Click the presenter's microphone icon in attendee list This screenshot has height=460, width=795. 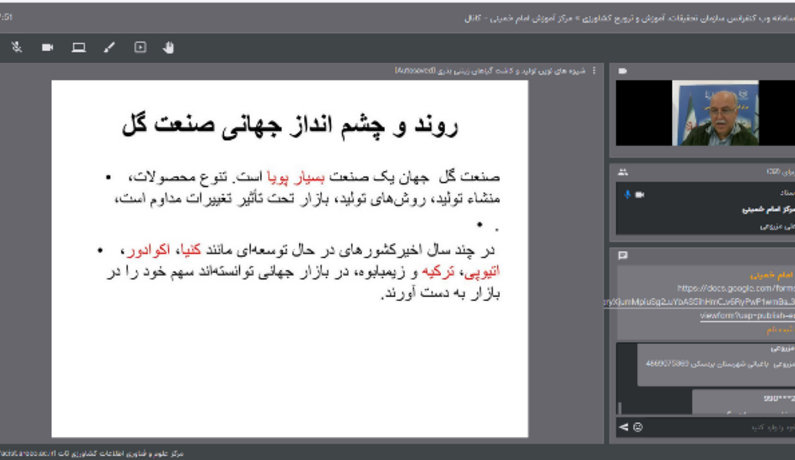(x=628, y=194)
